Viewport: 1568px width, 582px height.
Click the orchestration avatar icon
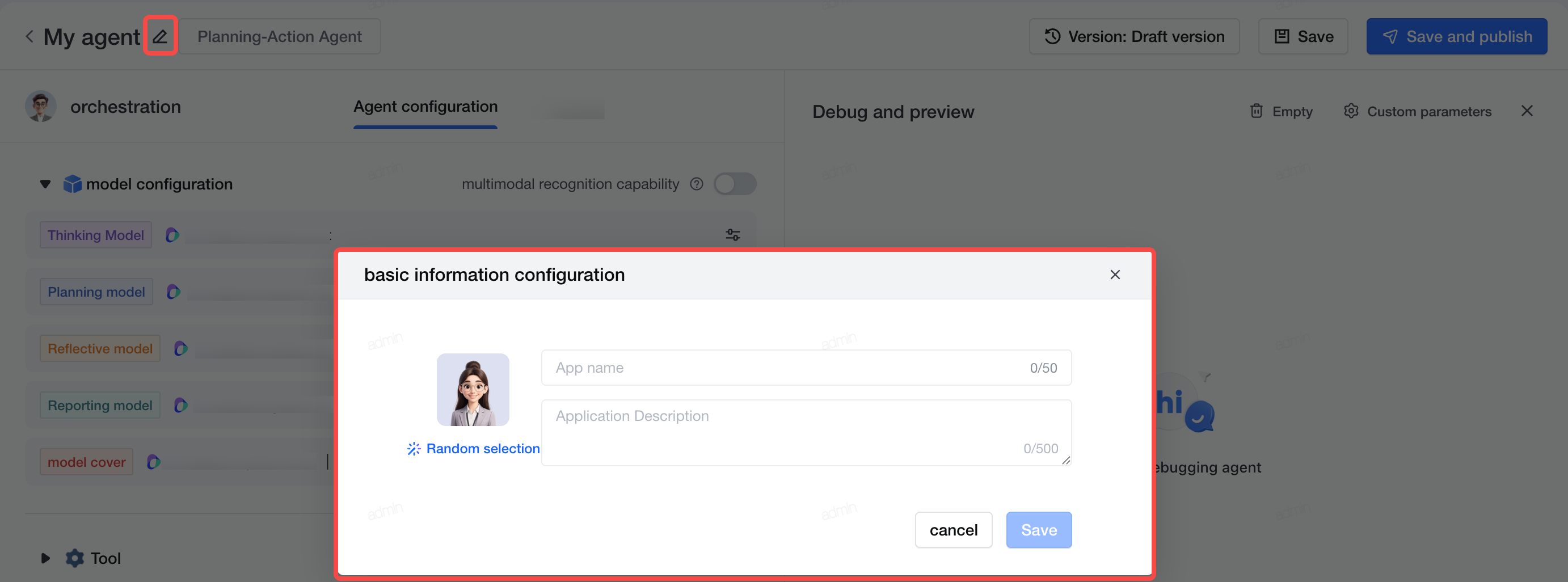[41, 107]
